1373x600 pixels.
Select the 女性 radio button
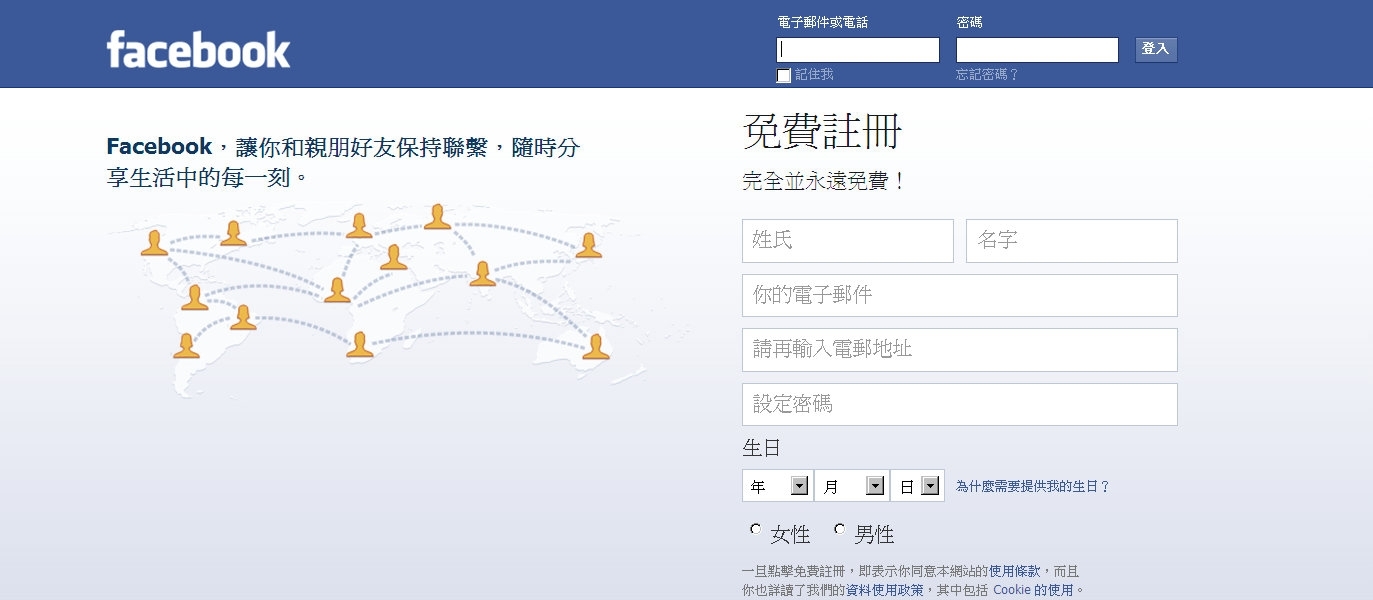(x=755, y=529)
